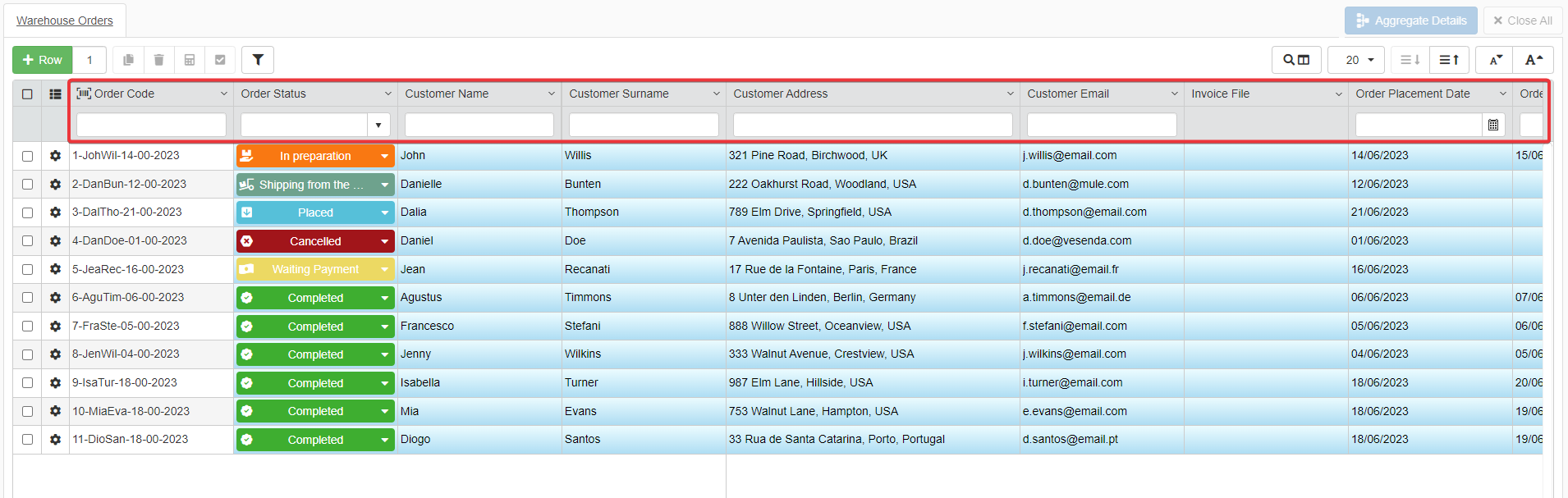The height and width of the screenshot is (498, 1568).
Task: Click the increase row height icon
Action: 1448,60
